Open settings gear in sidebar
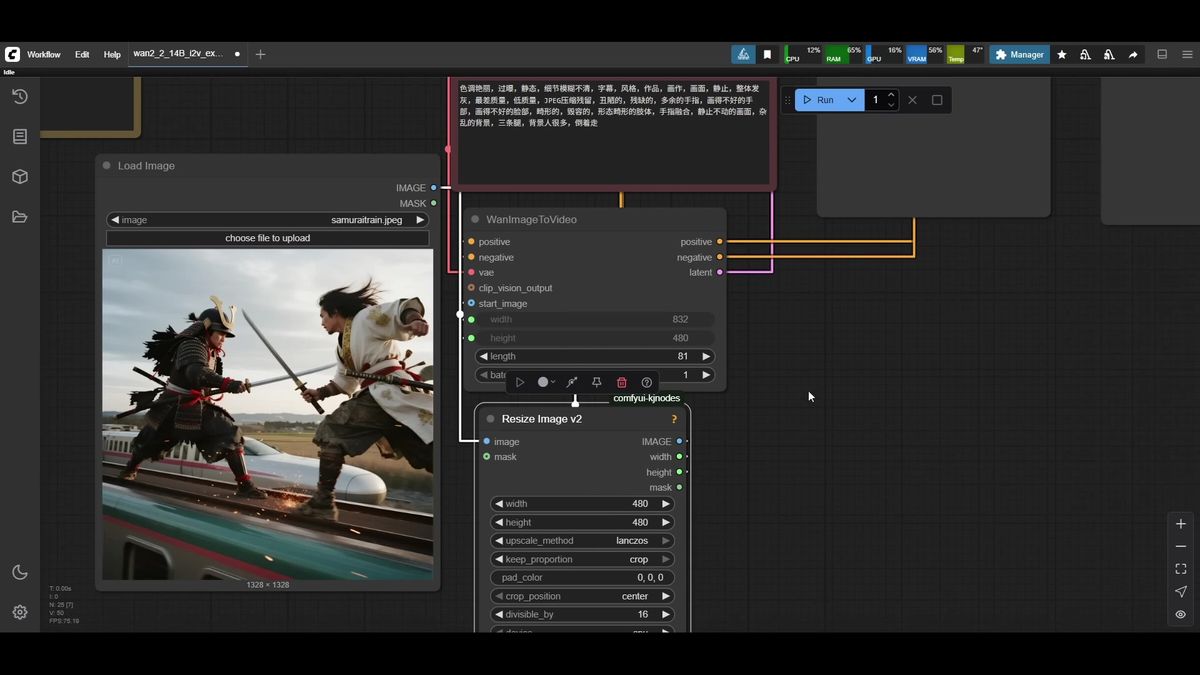This screenshot has width=1200, height=675. point(19,612)
